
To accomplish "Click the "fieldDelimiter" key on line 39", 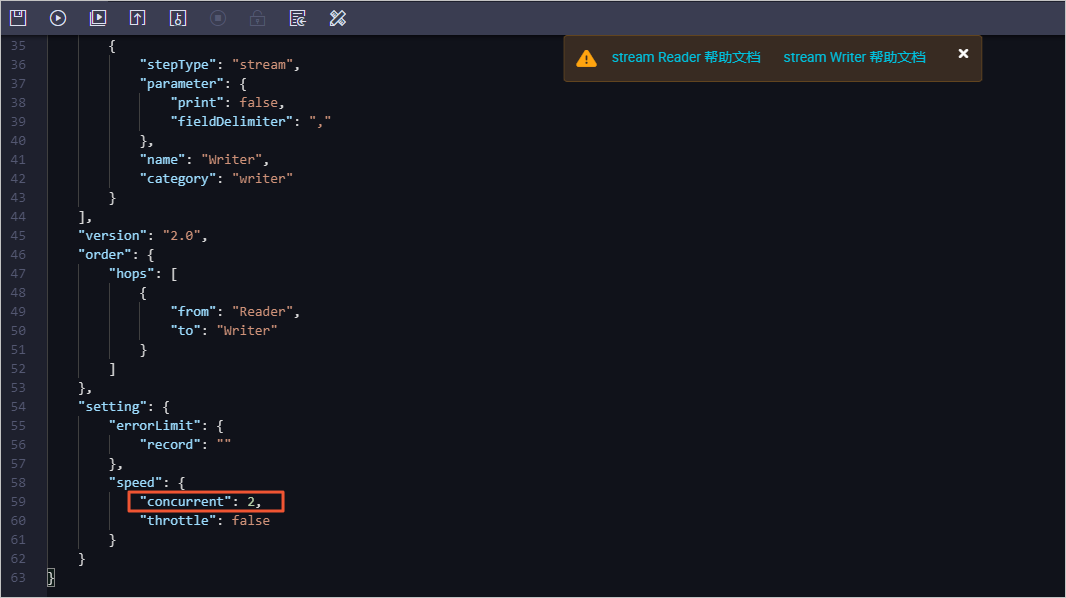I will pos(232,121).
